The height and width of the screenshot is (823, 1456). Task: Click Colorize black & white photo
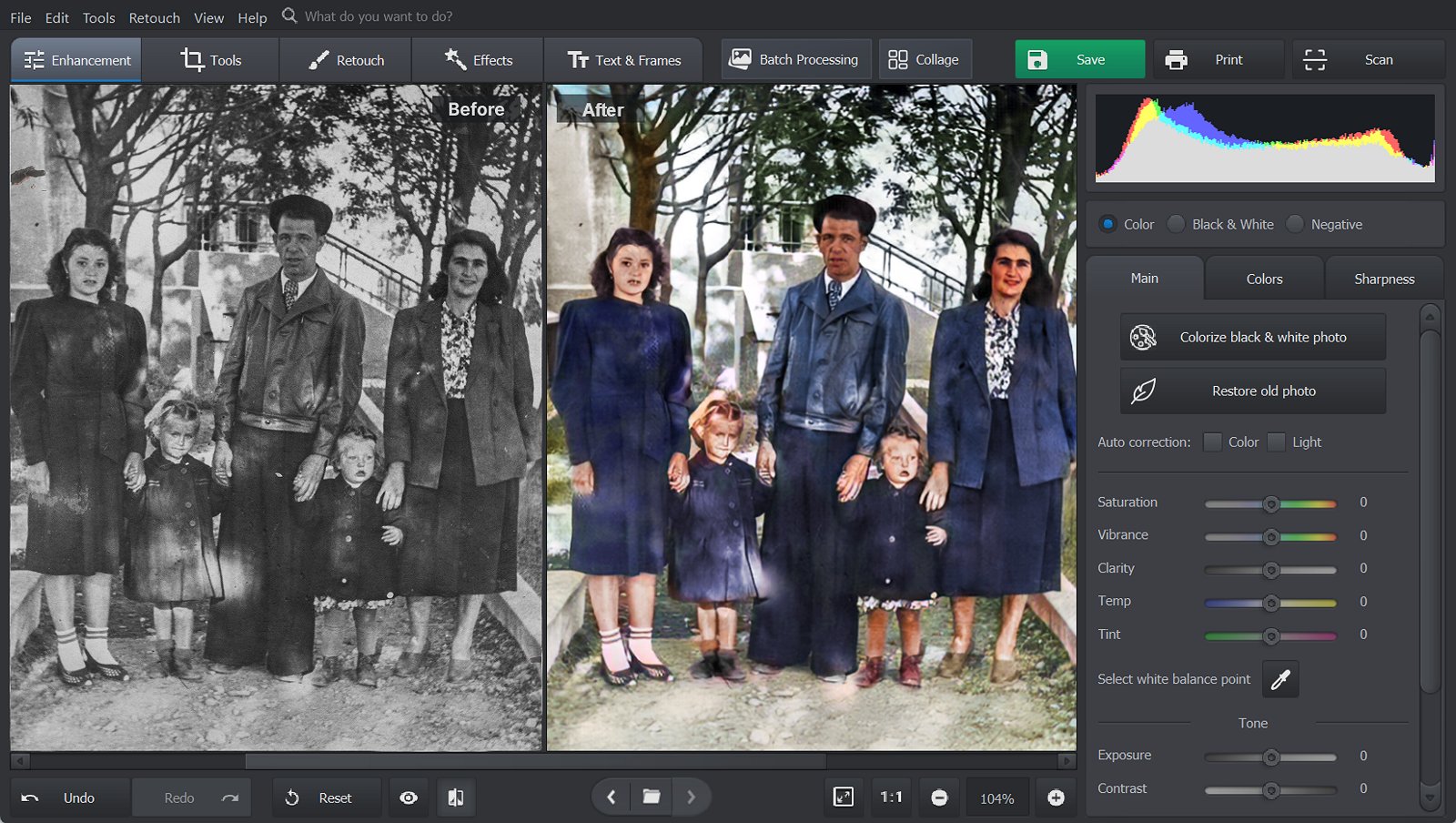tap(1253, 337)
